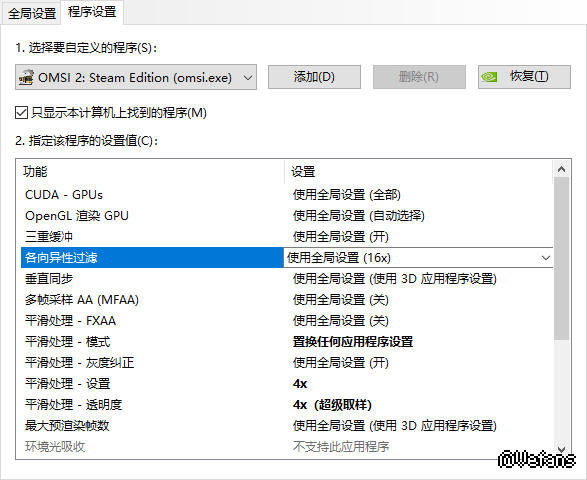587x480 pixels.
Task: Click the scrollbar down arrow
Action: coord(561,449)
